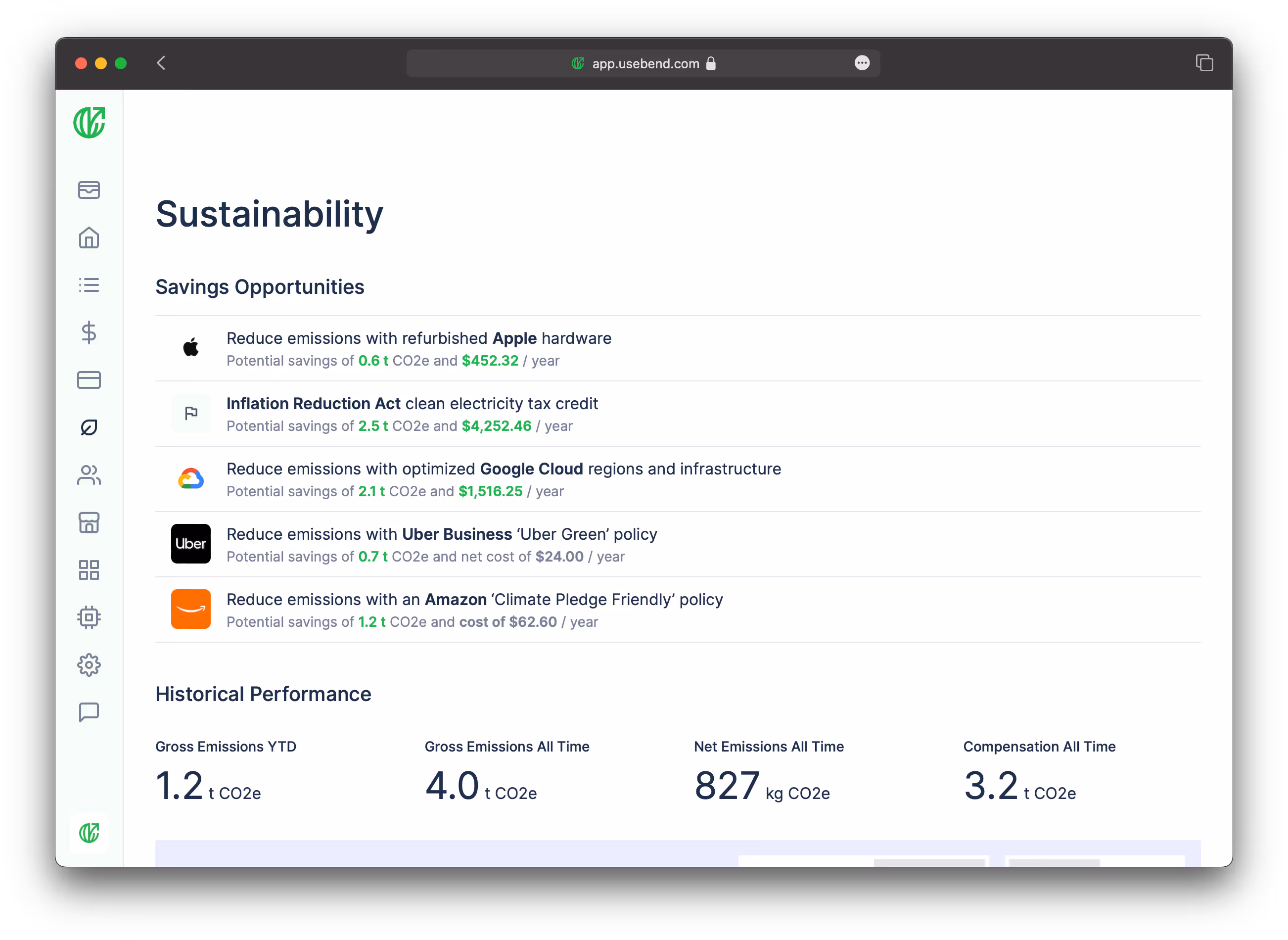Viewport: 1288px width, 940px height.
Task: Click the Google Cloud logo icon
Action: point(191,478)
